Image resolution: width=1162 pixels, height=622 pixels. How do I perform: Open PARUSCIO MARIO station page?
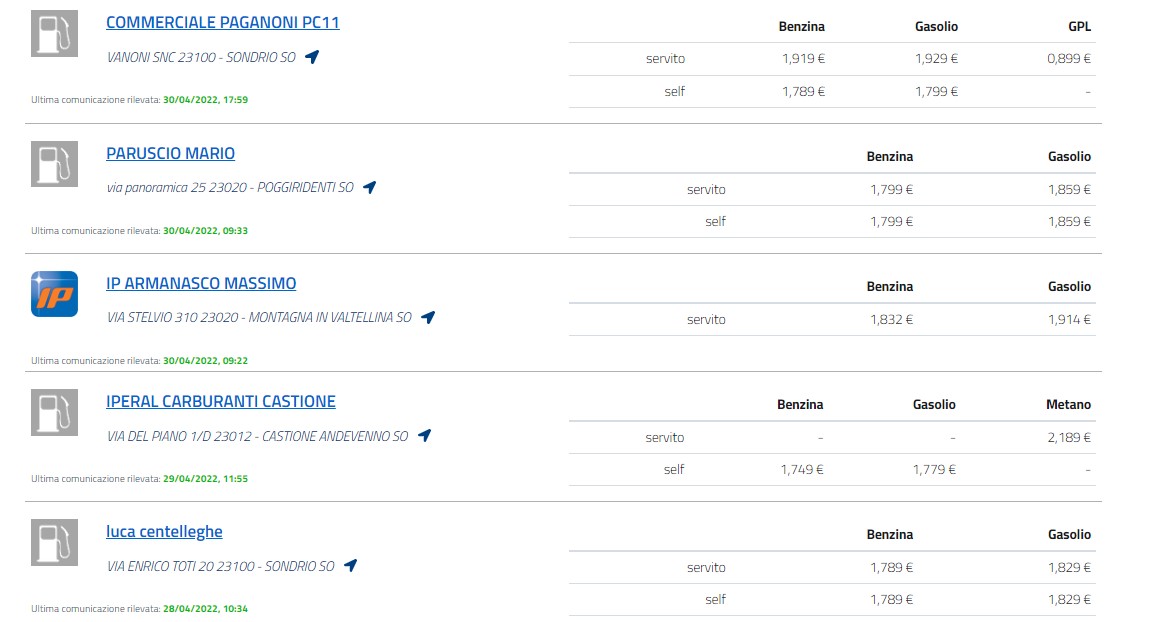170,153
